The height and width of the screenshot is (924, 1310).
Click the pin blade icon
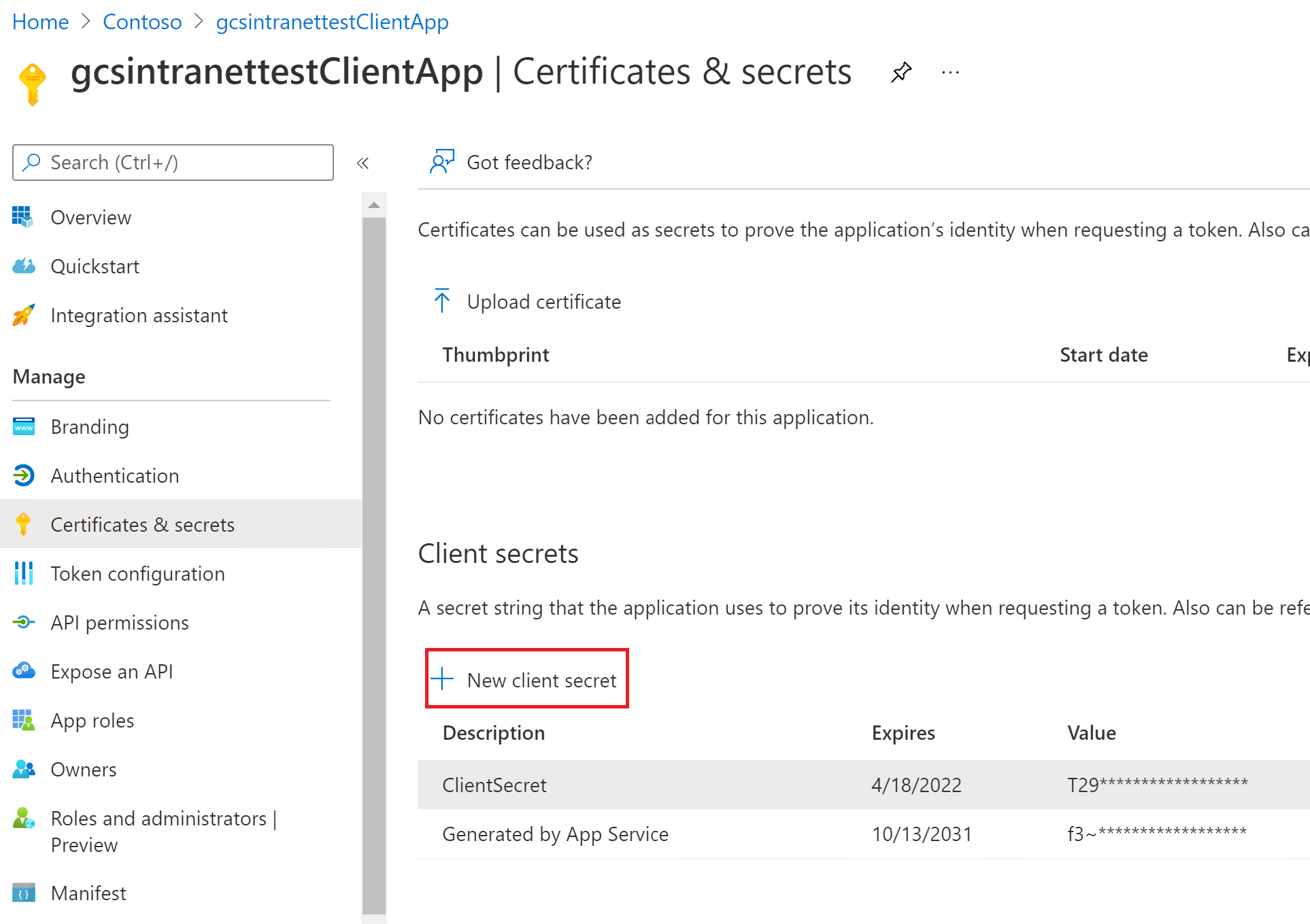(x=901, y=72)
